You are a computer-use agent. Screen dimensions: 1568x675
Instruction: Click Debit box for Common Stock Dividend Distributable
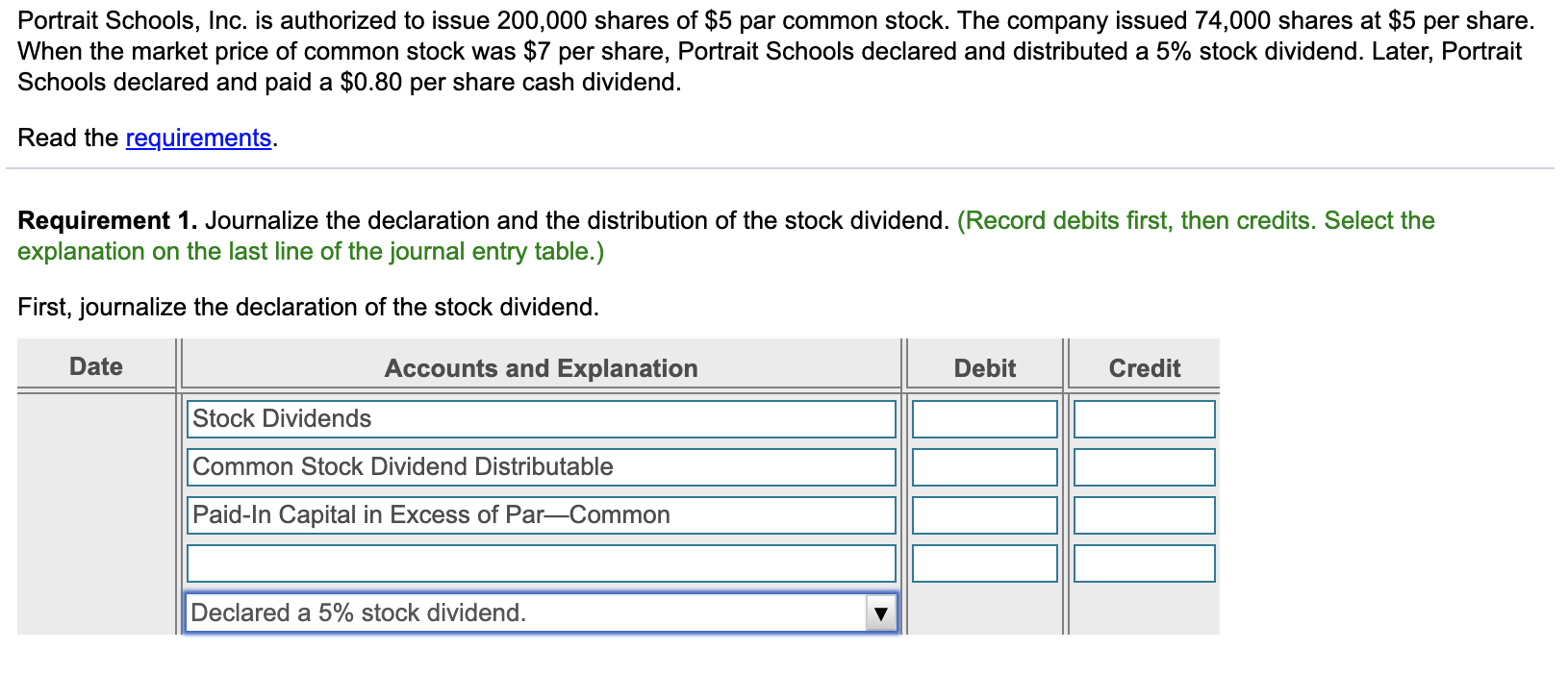click(x=985, y=467)
